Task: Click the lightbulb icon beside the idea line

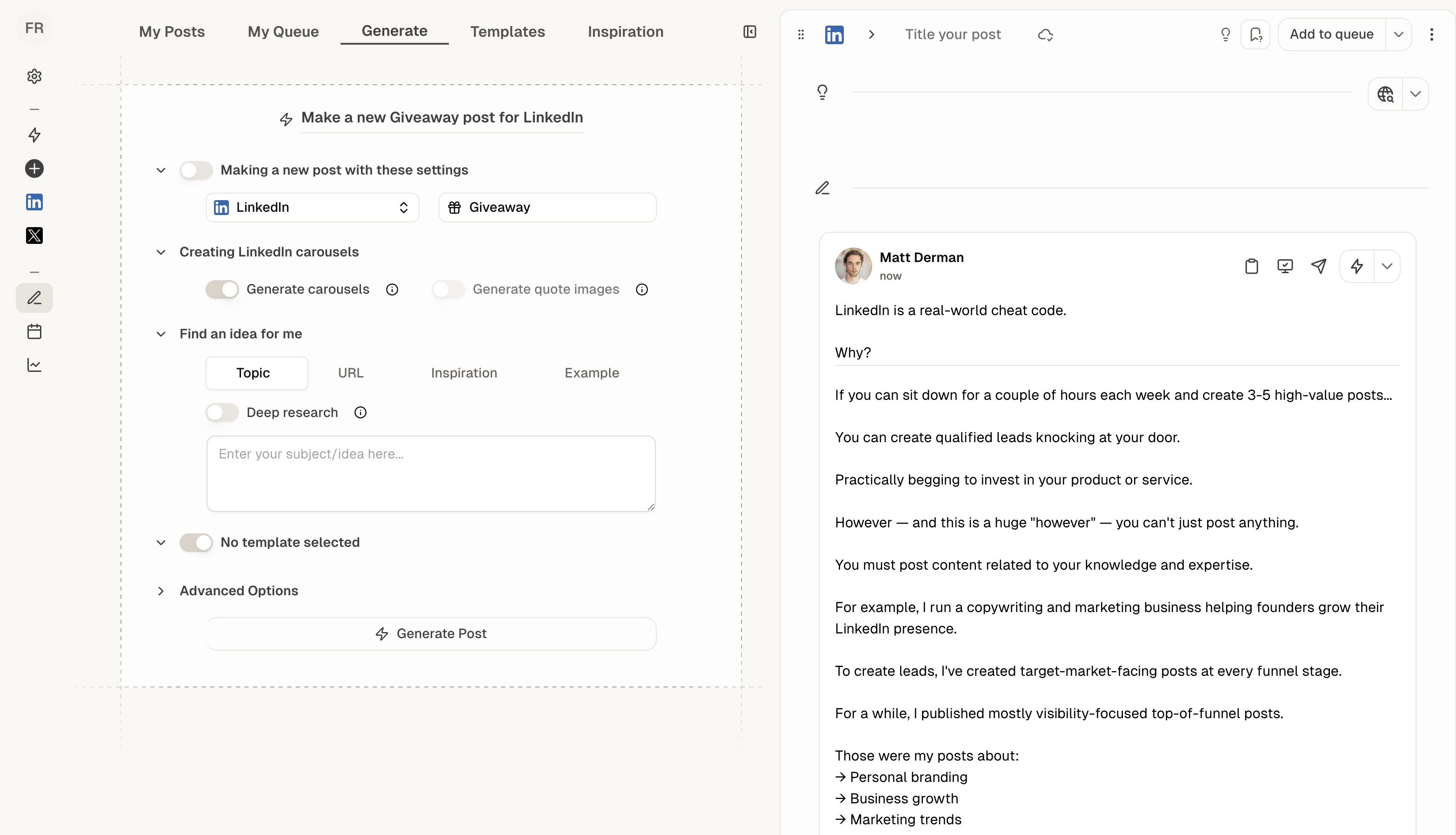Action: [x=822, y=92]
